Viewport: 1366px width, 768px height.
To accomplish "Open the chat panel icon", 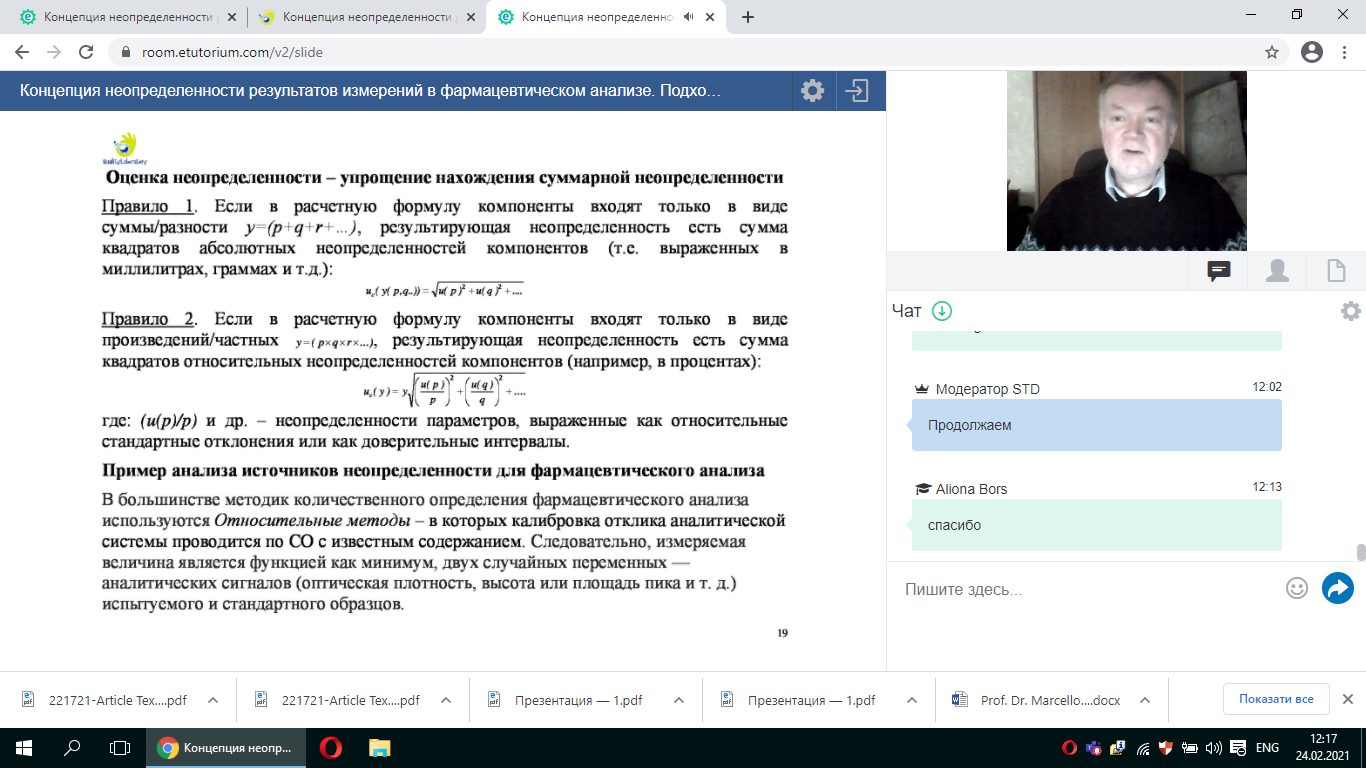I will [x=1218, y=271].
